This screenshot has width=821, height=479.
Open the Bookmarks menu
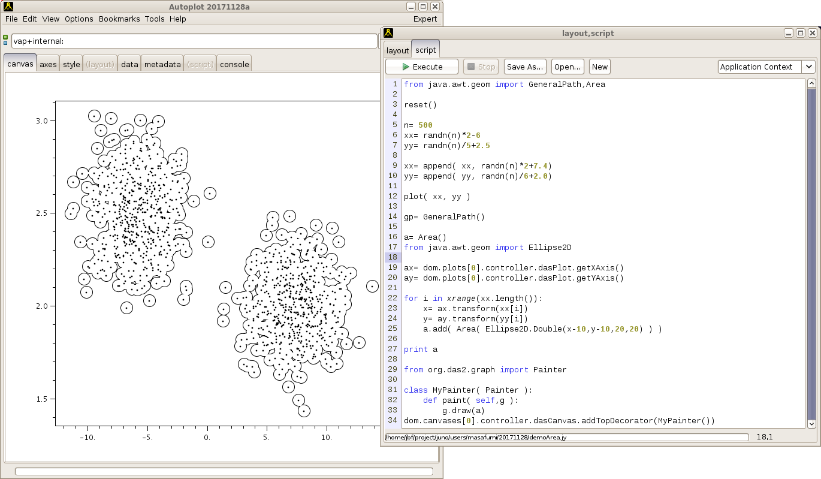[x=119, y=19]
